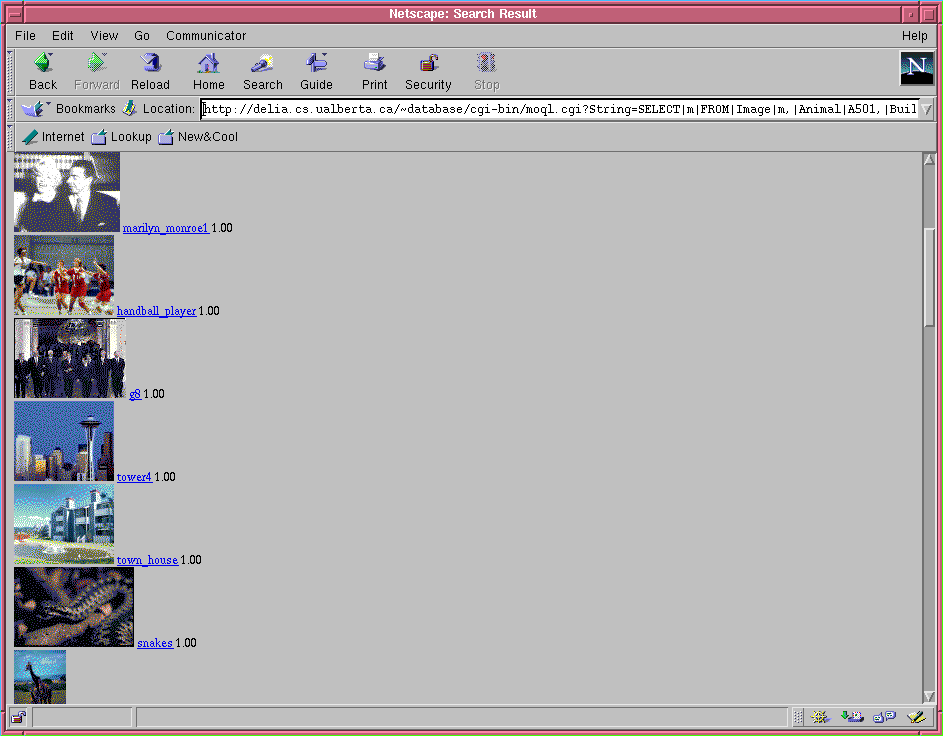The width and height of the screenshot is (943, 736).
Task: Click the security lock status icon
Action: point(19,717)
